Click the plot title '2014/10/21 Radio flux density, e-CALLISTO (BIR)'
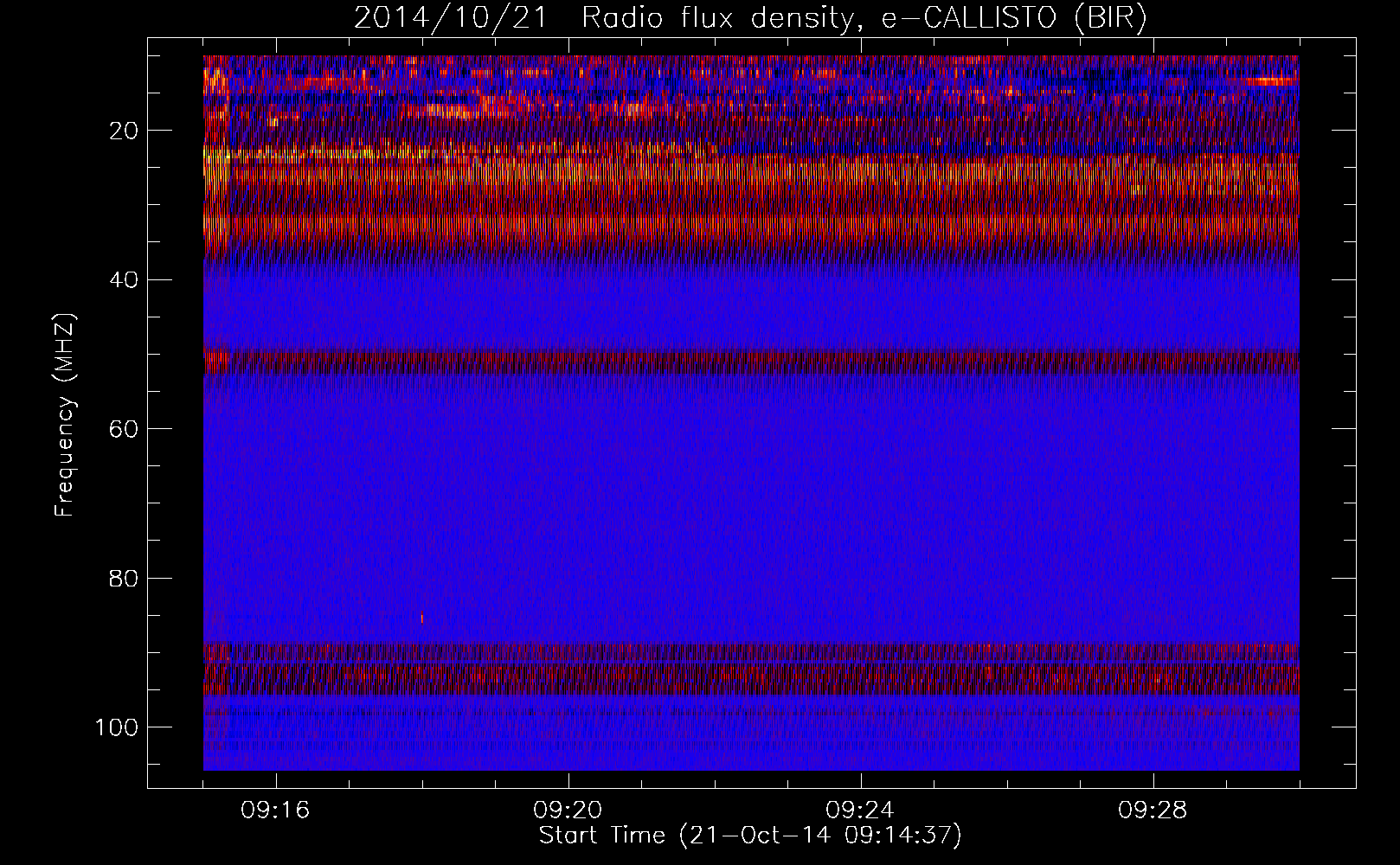Viewport: 1400px width, 865px height. (750, 17)
